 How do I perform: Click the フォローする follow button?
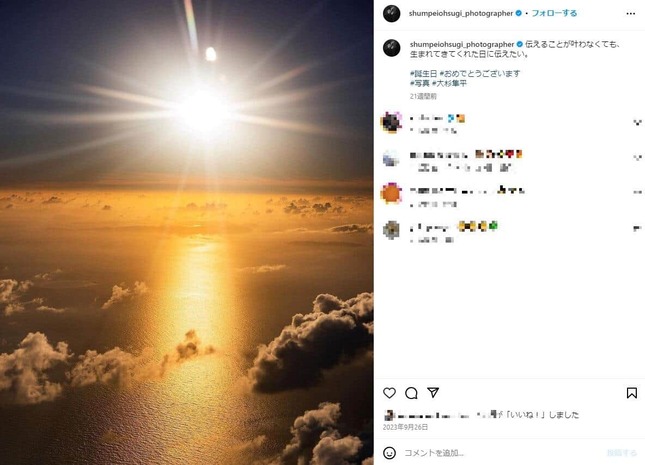click(x=554, y=14)
